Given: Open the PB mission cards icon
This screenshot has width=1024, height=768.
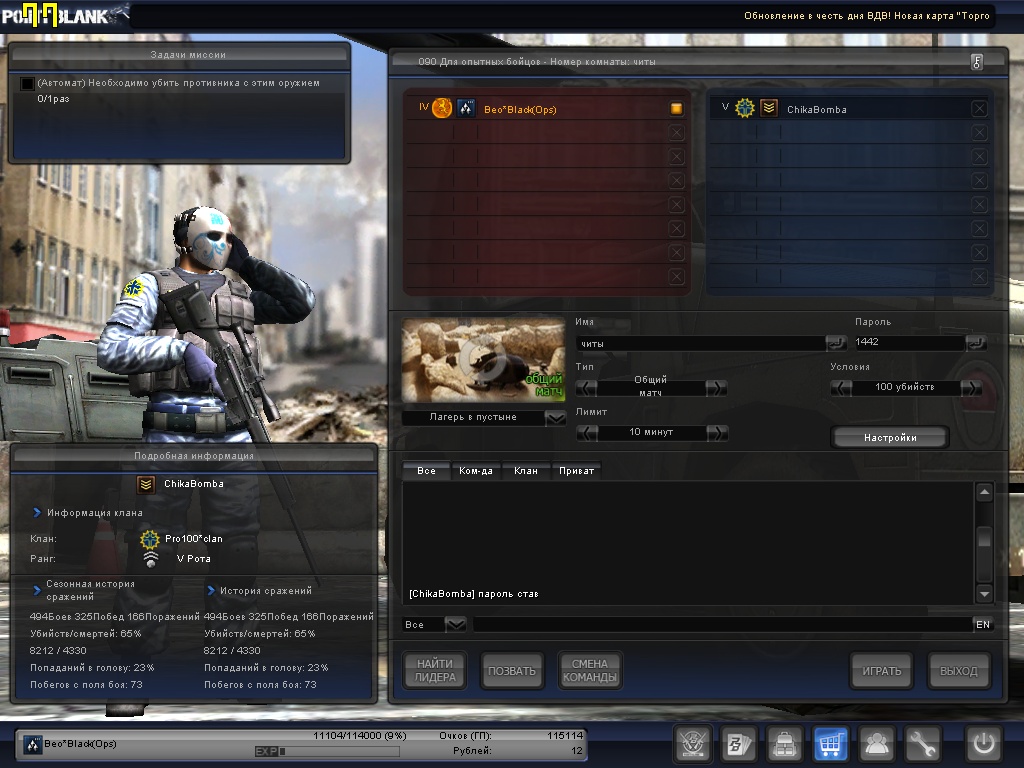Looking at the screenshot, I should coord(738,745).
